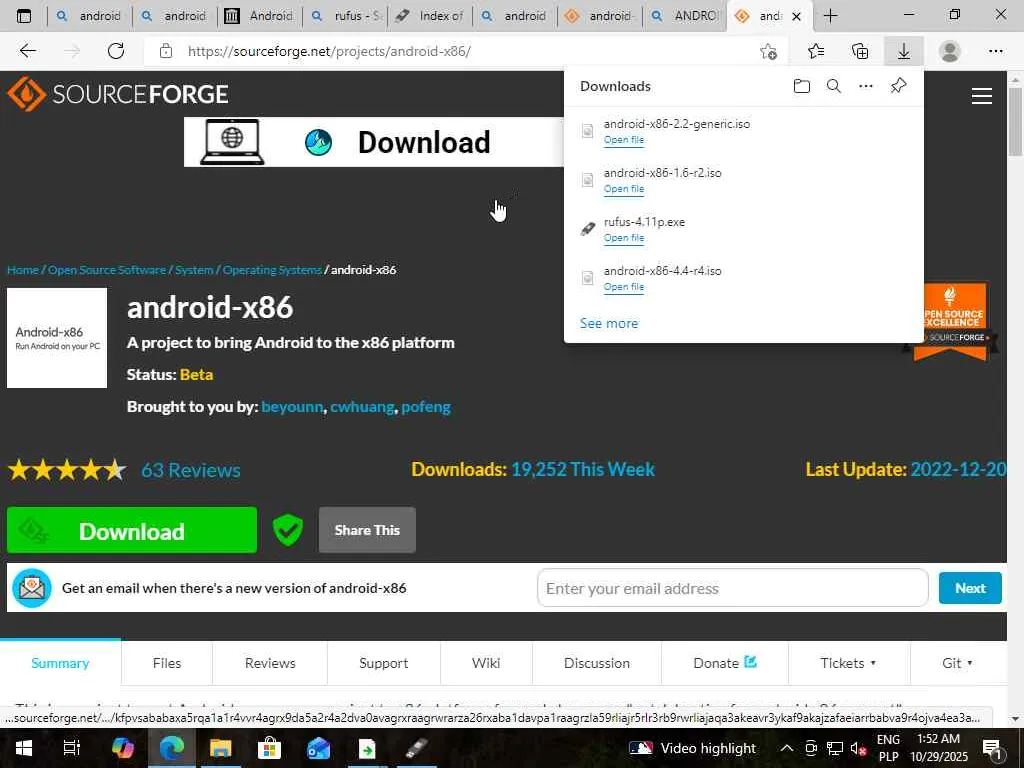Open Microsoft Store from taskbar
This screenshot has width=1024, height=768.
[x=269, y=748]
